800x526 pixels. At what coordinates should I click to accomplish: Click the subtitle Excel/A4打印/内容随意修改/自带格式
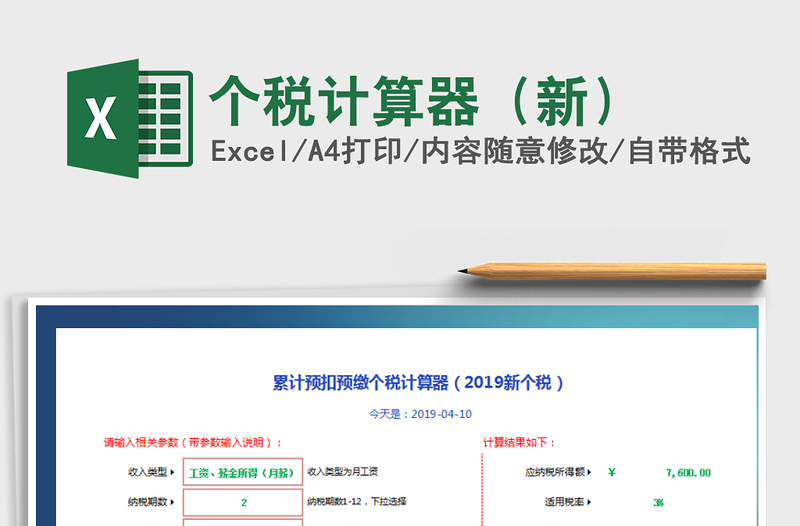click(481, 151)
